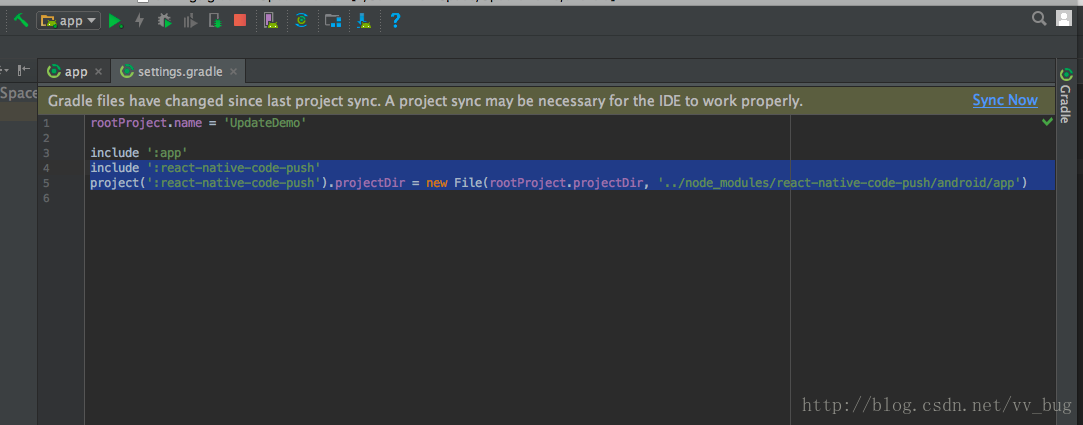Image resolution: width=1083 pixels, height=425 pixels.
Task: Attach debugger to Android process
Action: [215, 21]
